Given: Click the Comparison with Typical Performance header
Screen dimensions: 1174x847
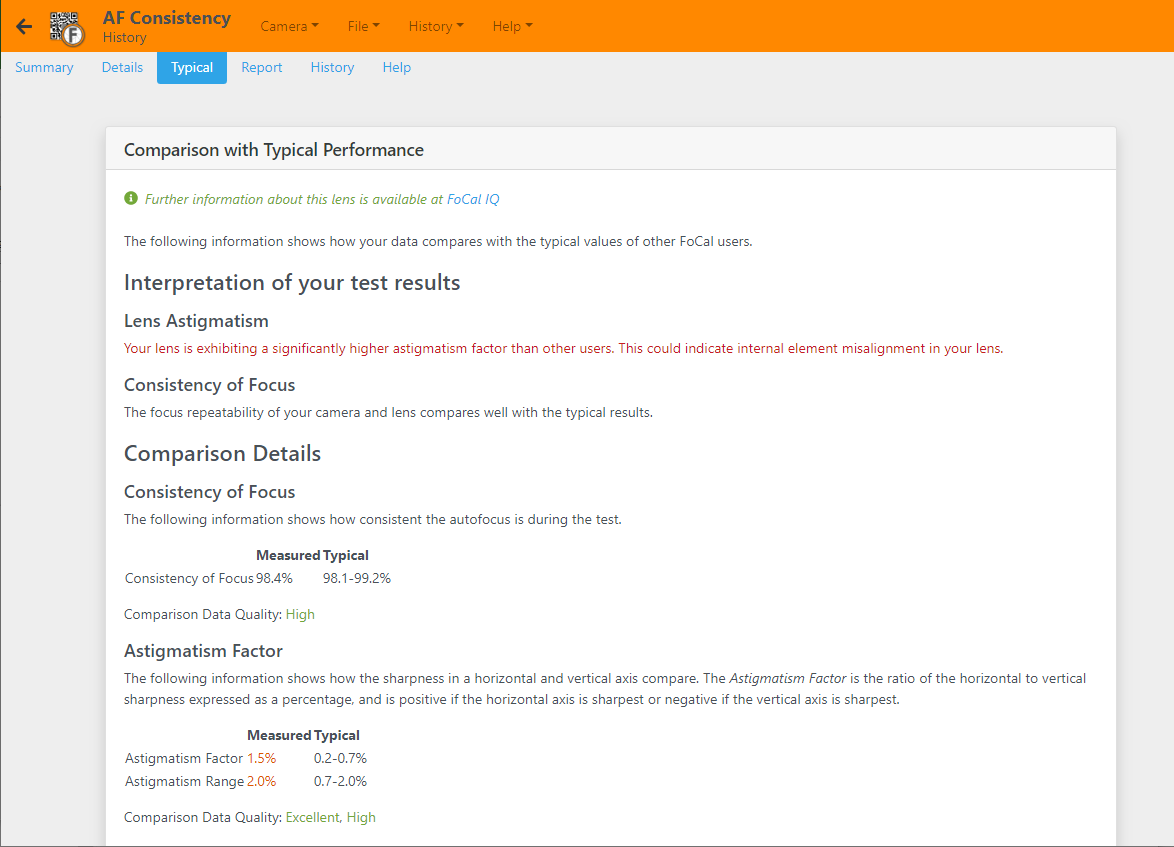Looking at the screenshot, I should coord(274,150).
